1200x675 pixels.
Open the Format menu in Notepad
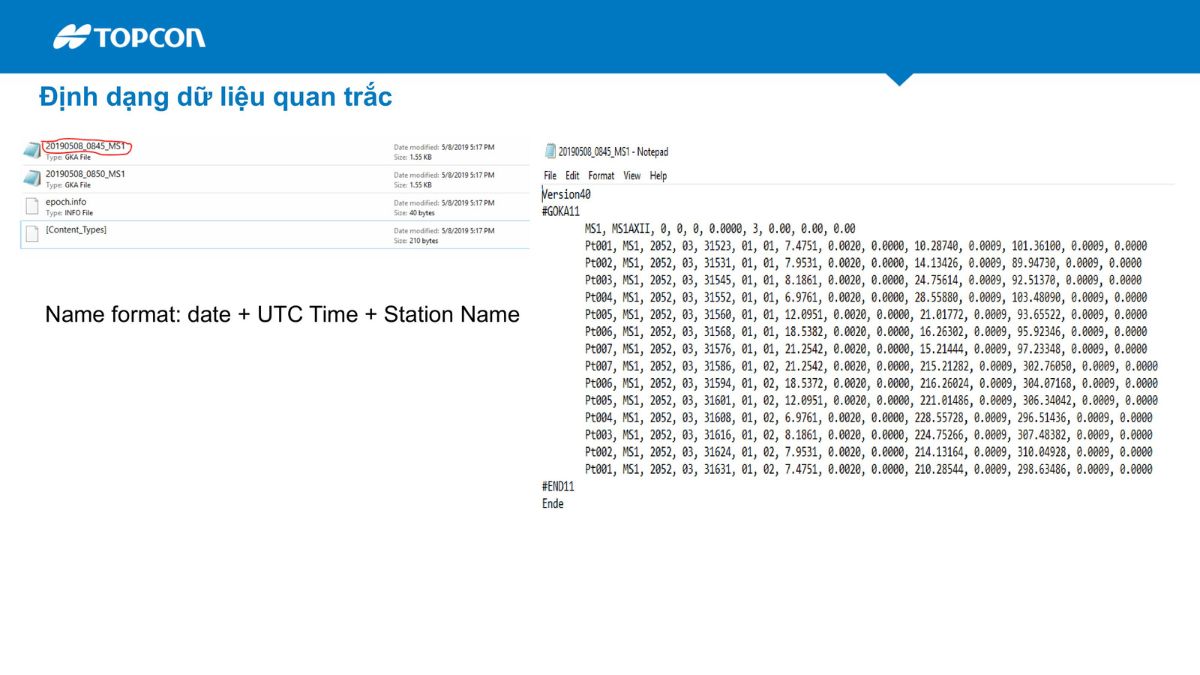(x=601, y=176)
